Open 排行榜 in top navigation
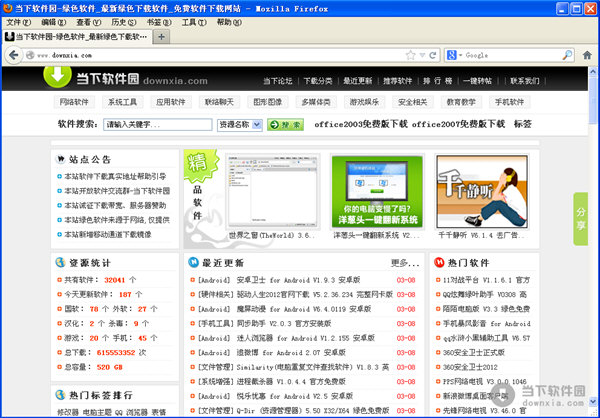The image size is (600, 418). click(437, 81)
